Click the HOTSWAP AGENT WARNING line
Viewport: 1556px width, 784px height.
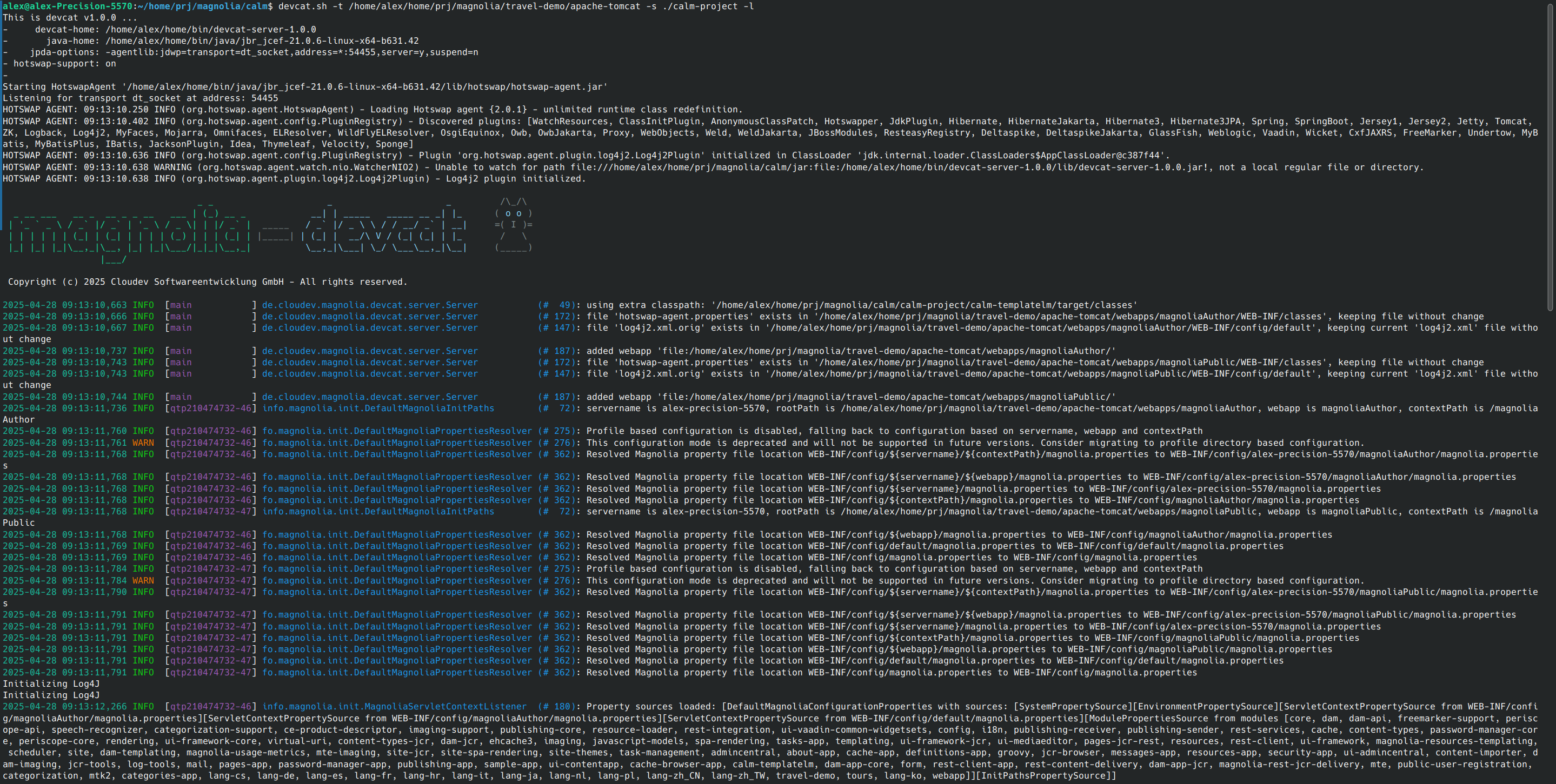pyautogui.click(x=423, y=166)
